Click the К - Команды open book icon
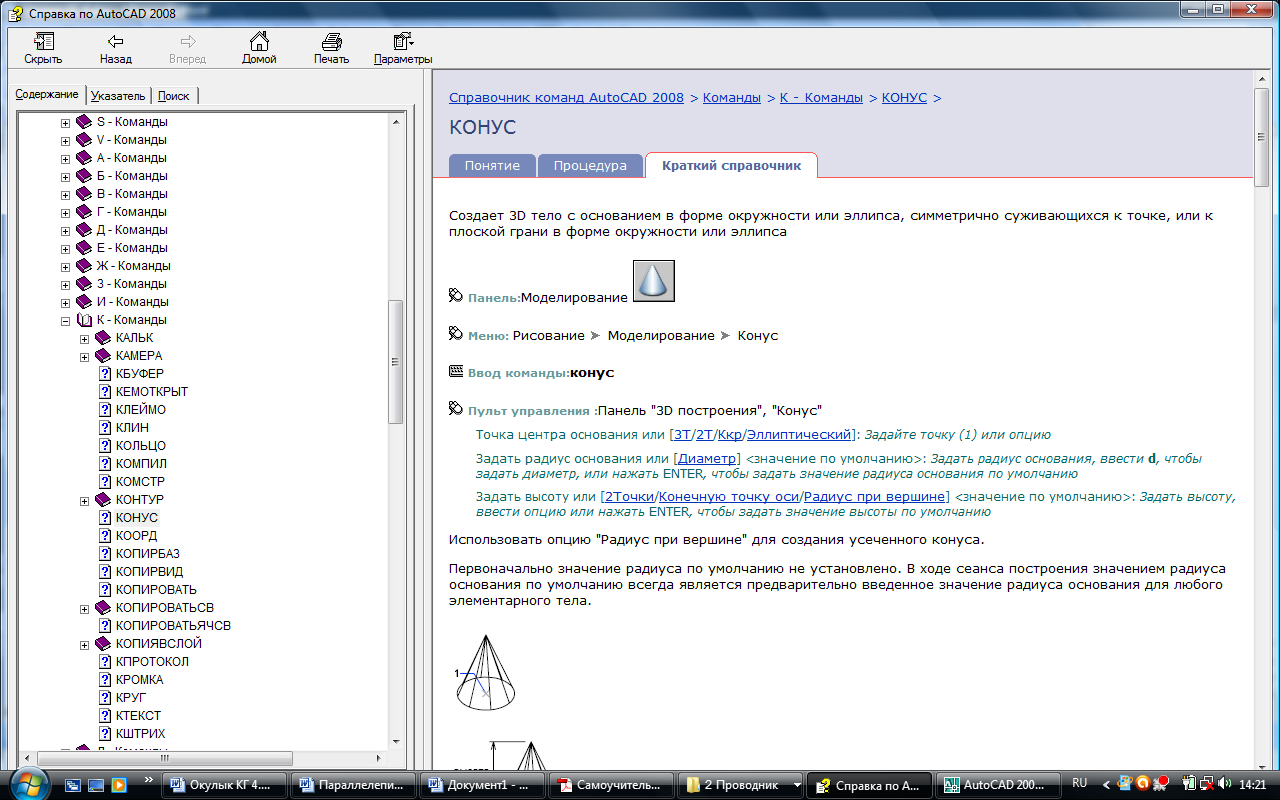Screen dimensions: 1280x800 85,320
